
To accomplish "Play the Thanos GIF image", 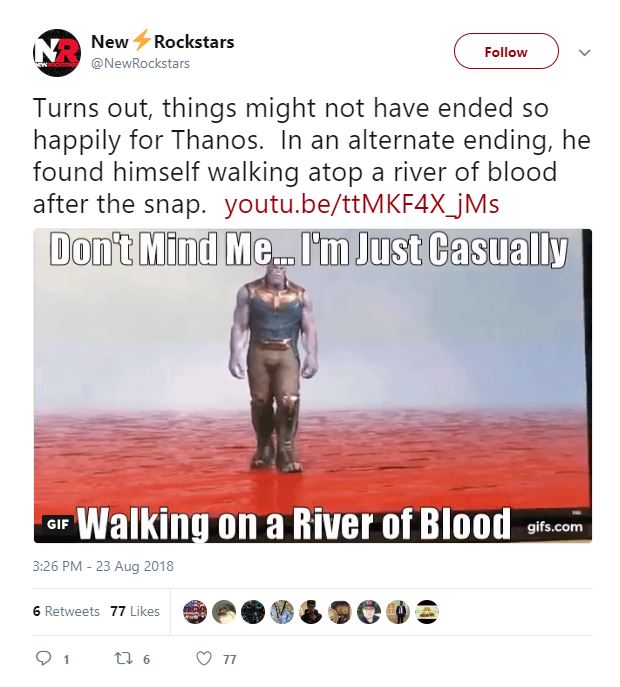I will point(312,385).
